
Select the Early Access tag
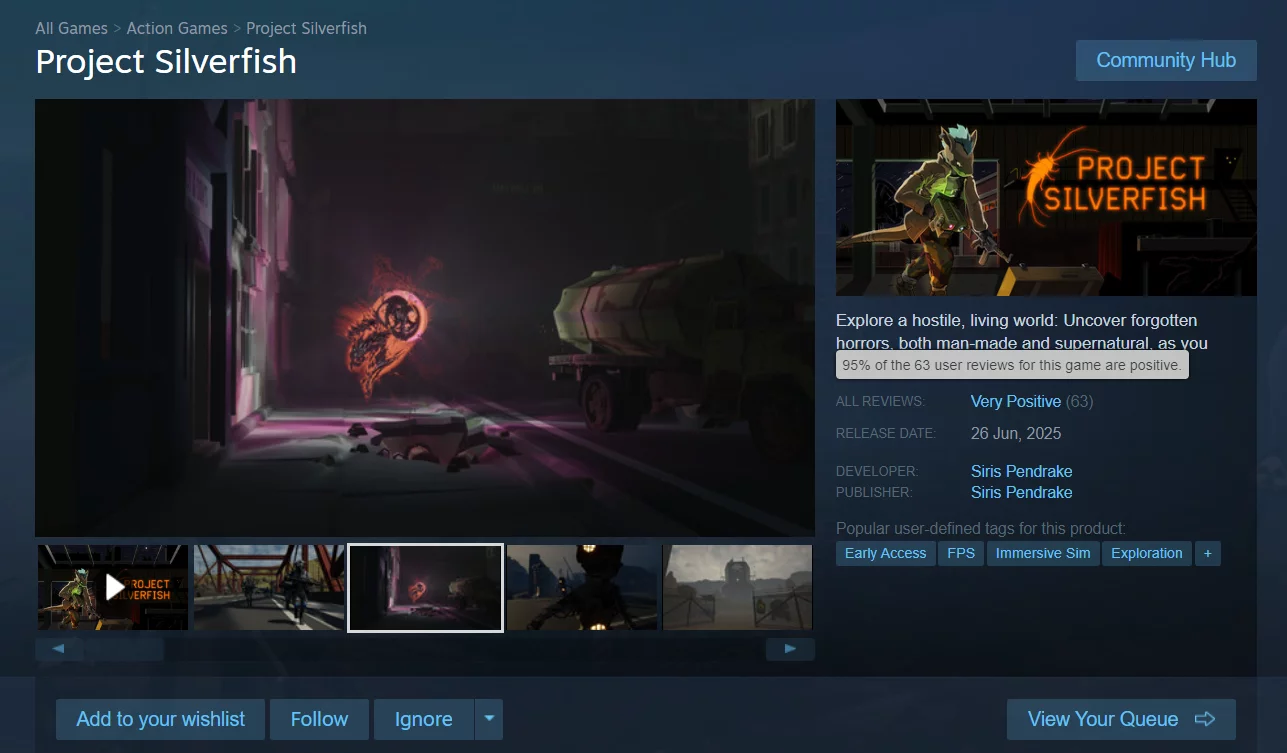click(x=886, y=553)
